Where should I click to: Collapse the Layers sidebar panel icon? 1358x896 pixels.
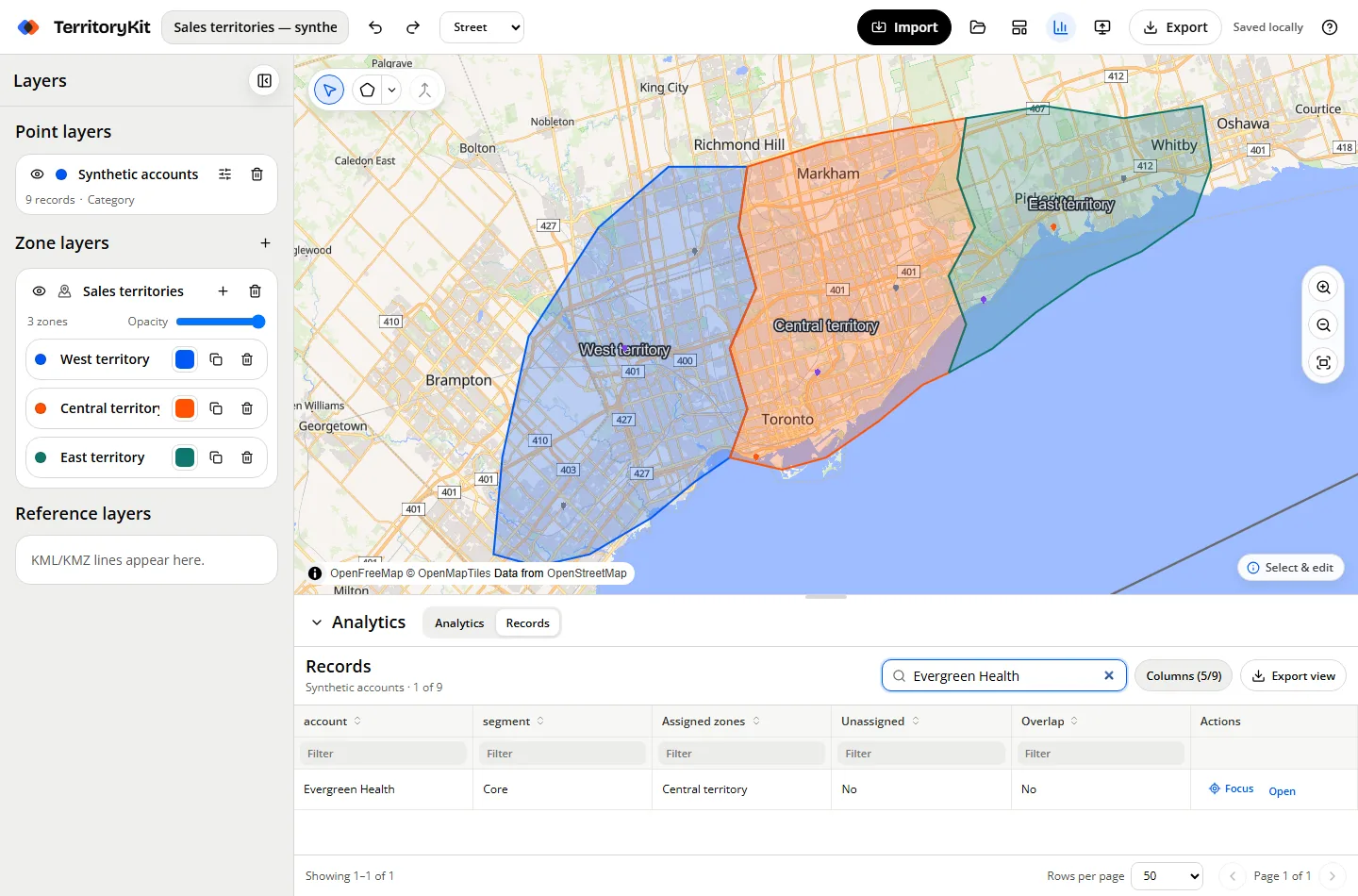click(x=265, y=81)
